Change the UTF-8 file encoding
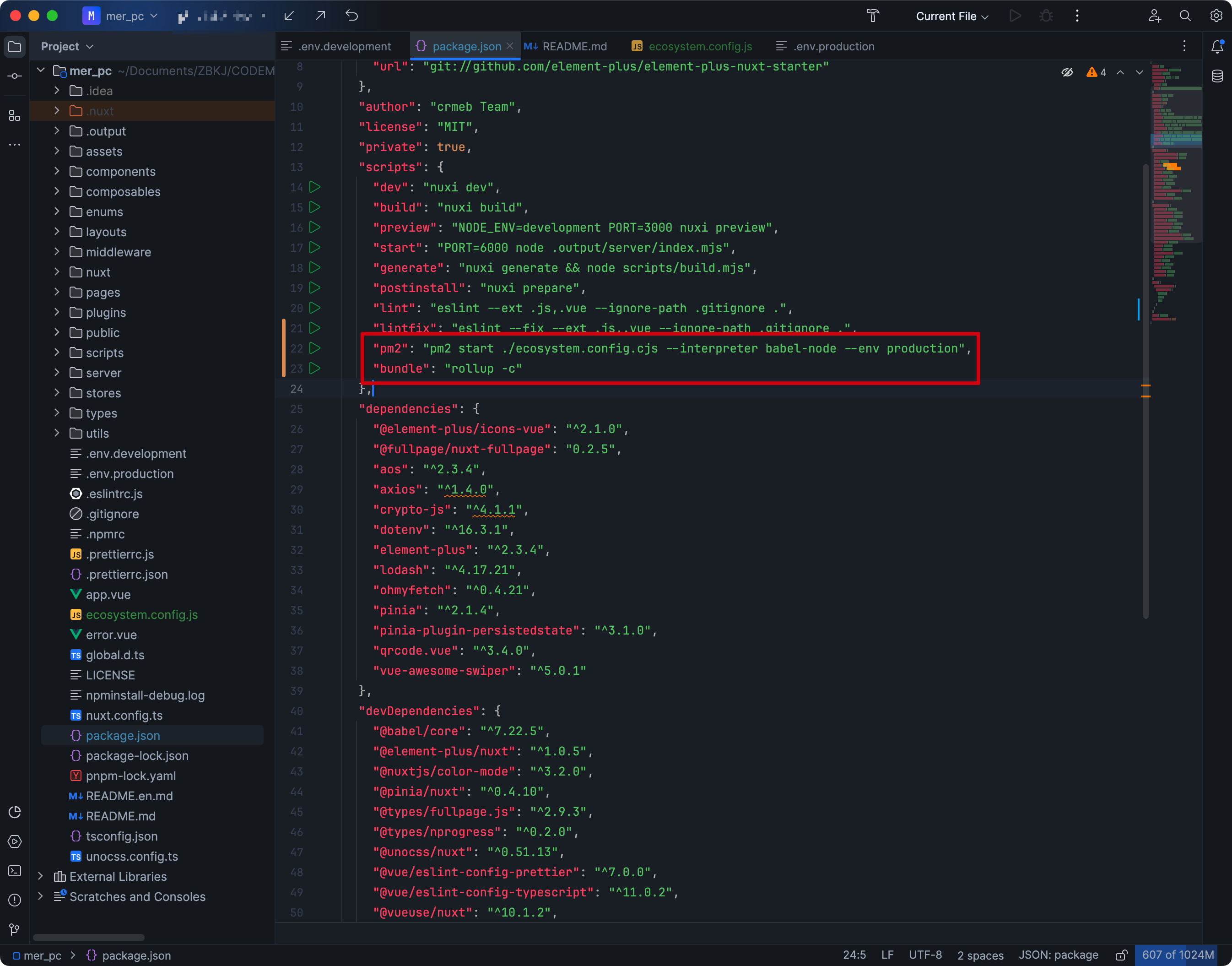The image size is (1232, 966). click(x=925, y=955)
